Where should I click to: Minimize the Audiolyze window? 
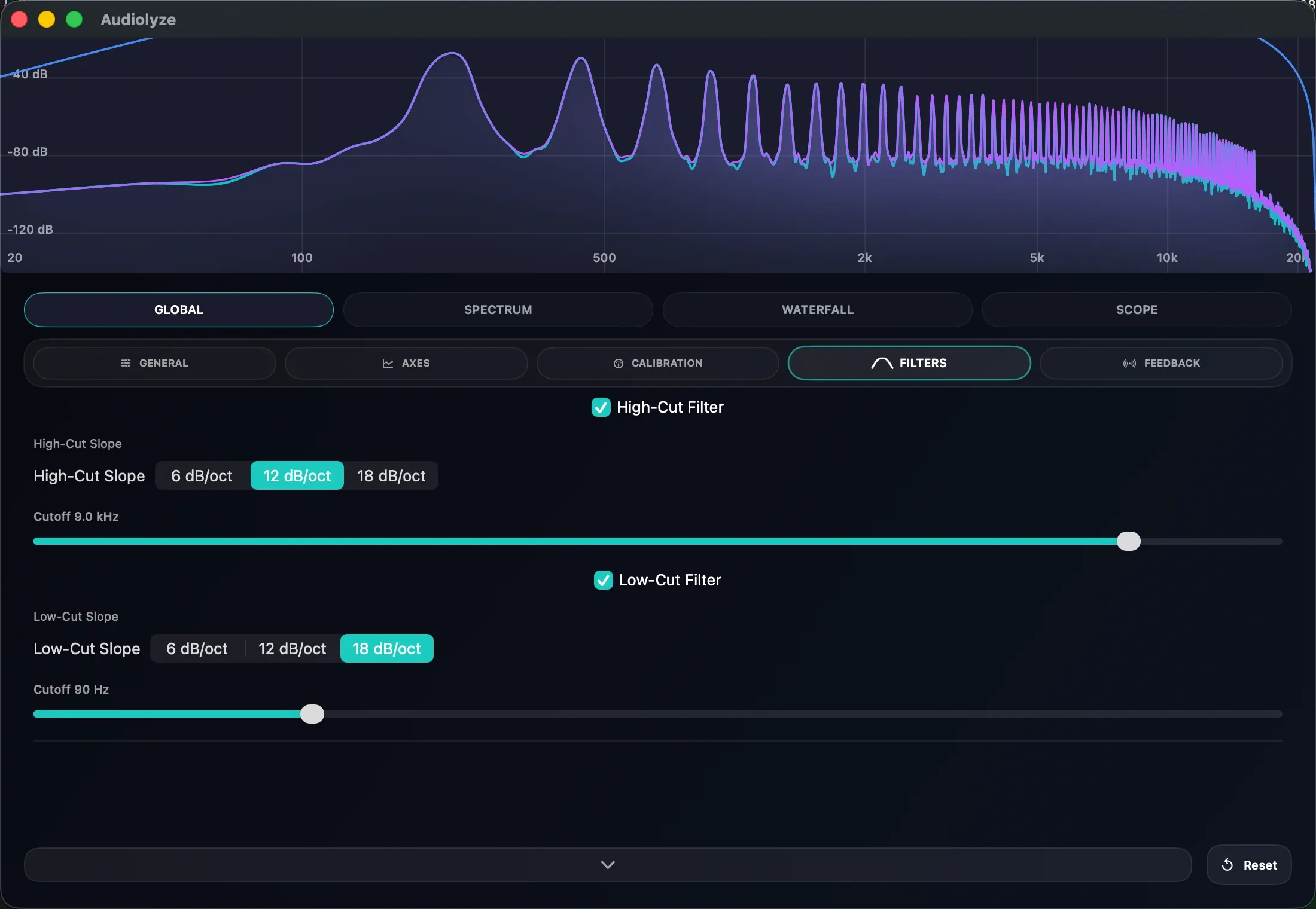pyautogui.click(x=47, y=20)
